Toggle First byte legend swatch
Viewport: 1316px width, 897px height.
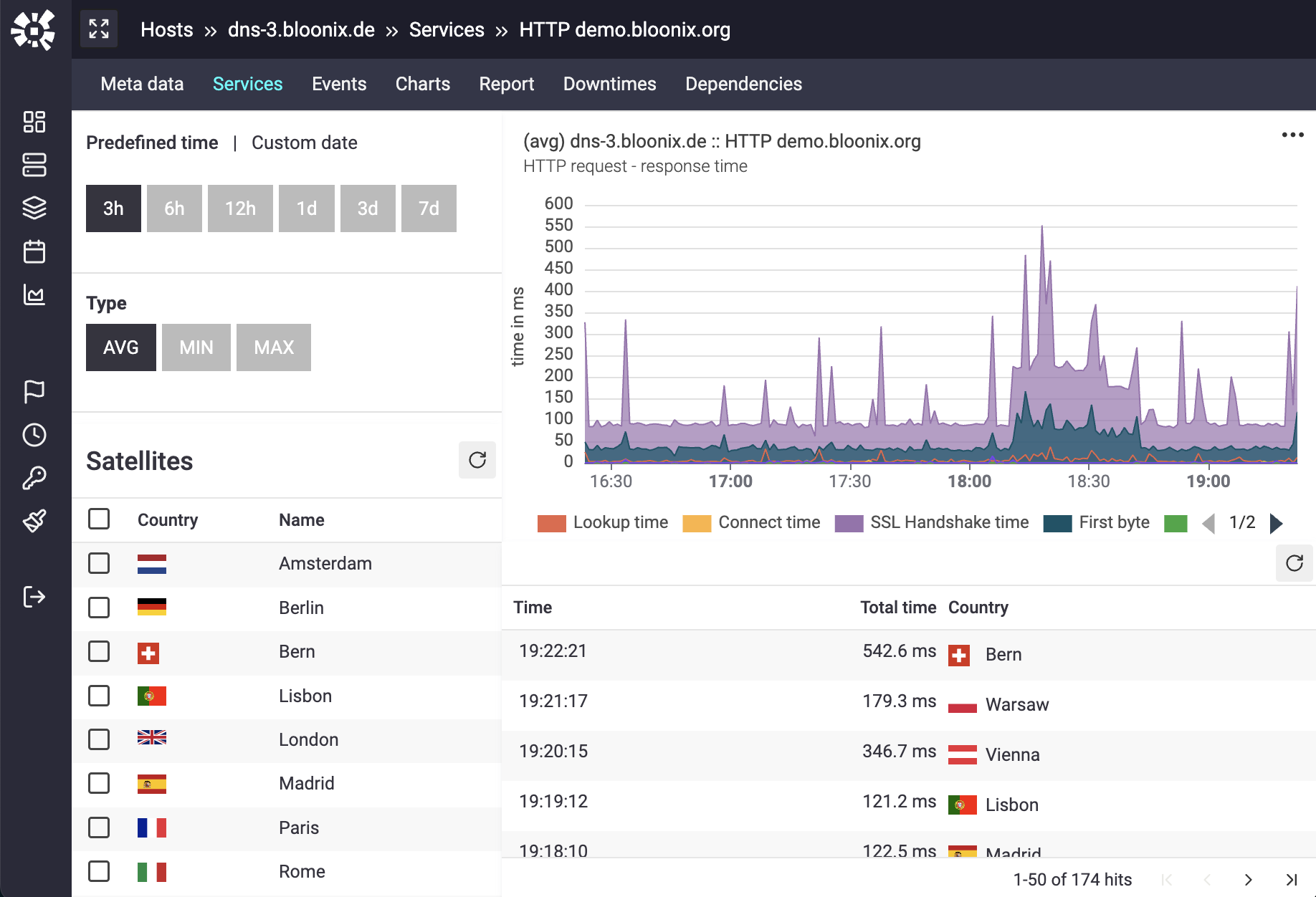coord(1058,524)
